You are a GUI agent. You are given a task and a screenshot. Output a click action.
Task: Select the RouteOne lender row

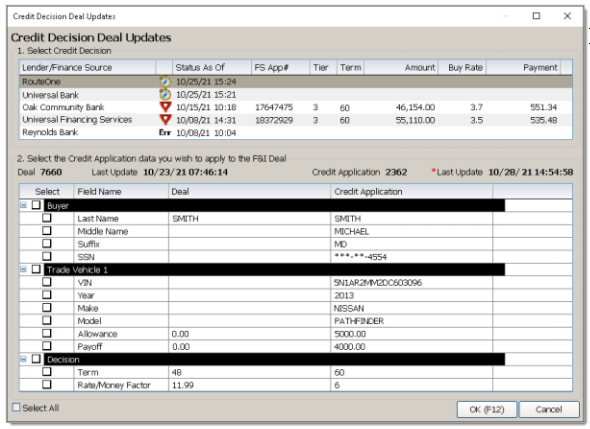[296, 82]
